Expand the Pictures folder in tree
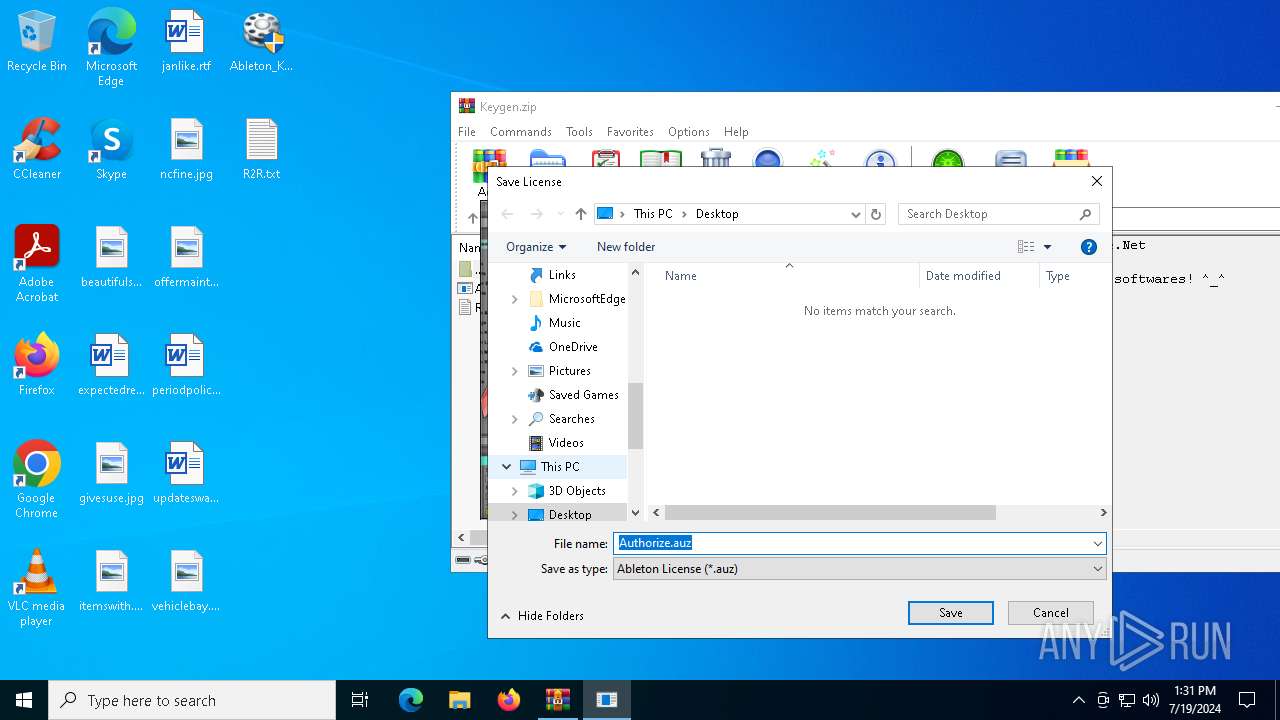This screenshot has height=720, width=1280. click(515, 371)
